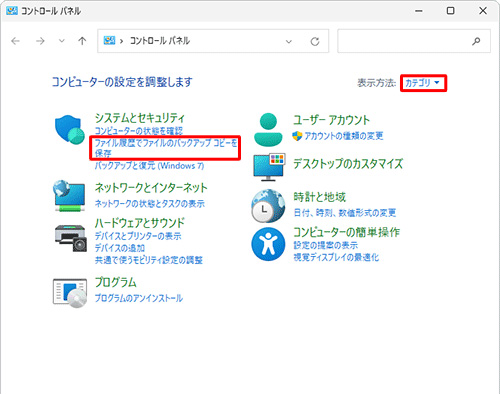Open デバイスとプリンターの表示 link

point(138,236)
